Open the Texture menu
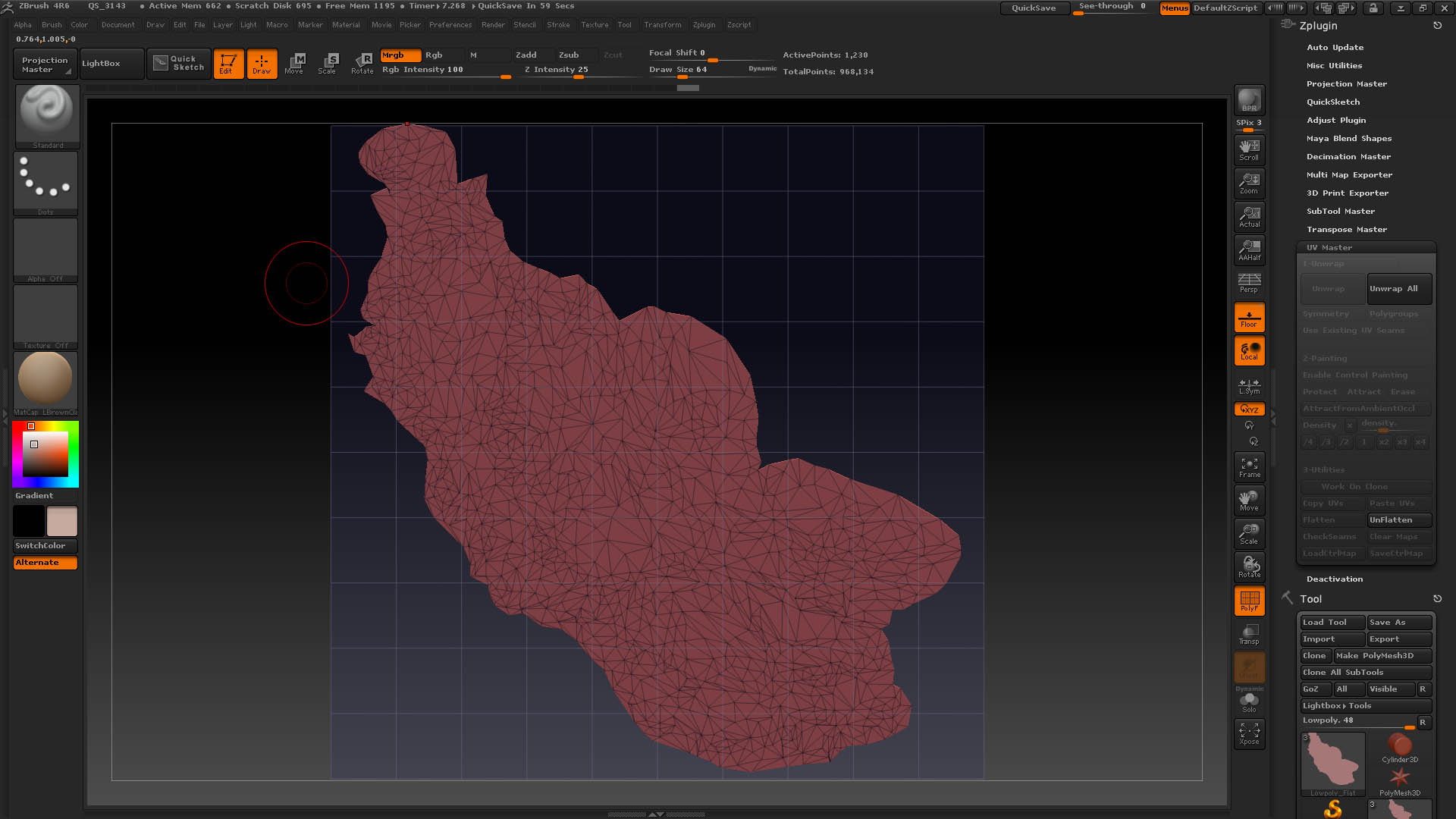The height and width of the screenshot is (819, 1456). pos(595,25)
